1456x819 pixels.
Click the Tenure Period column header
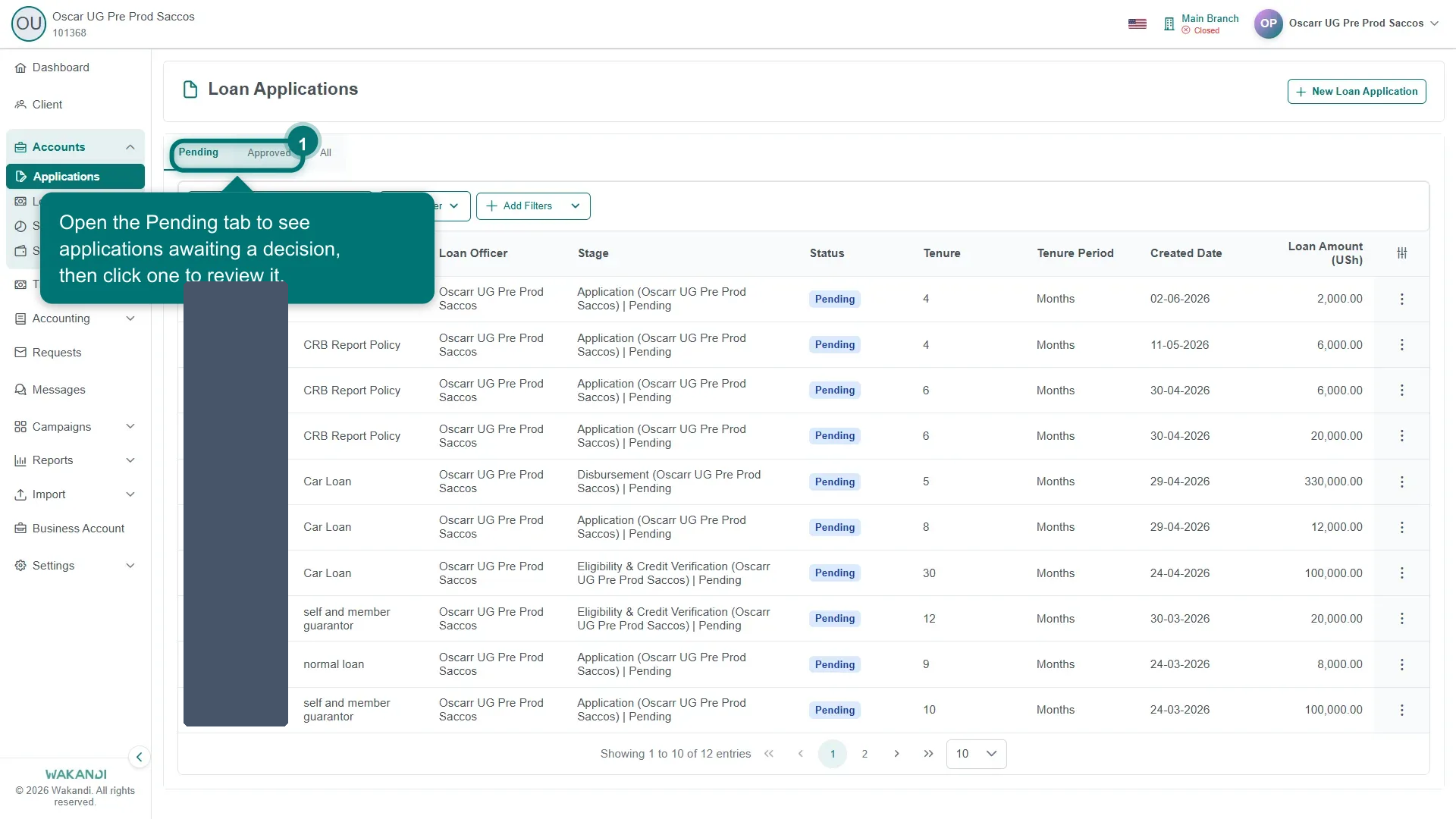[x=1075, y=253]
